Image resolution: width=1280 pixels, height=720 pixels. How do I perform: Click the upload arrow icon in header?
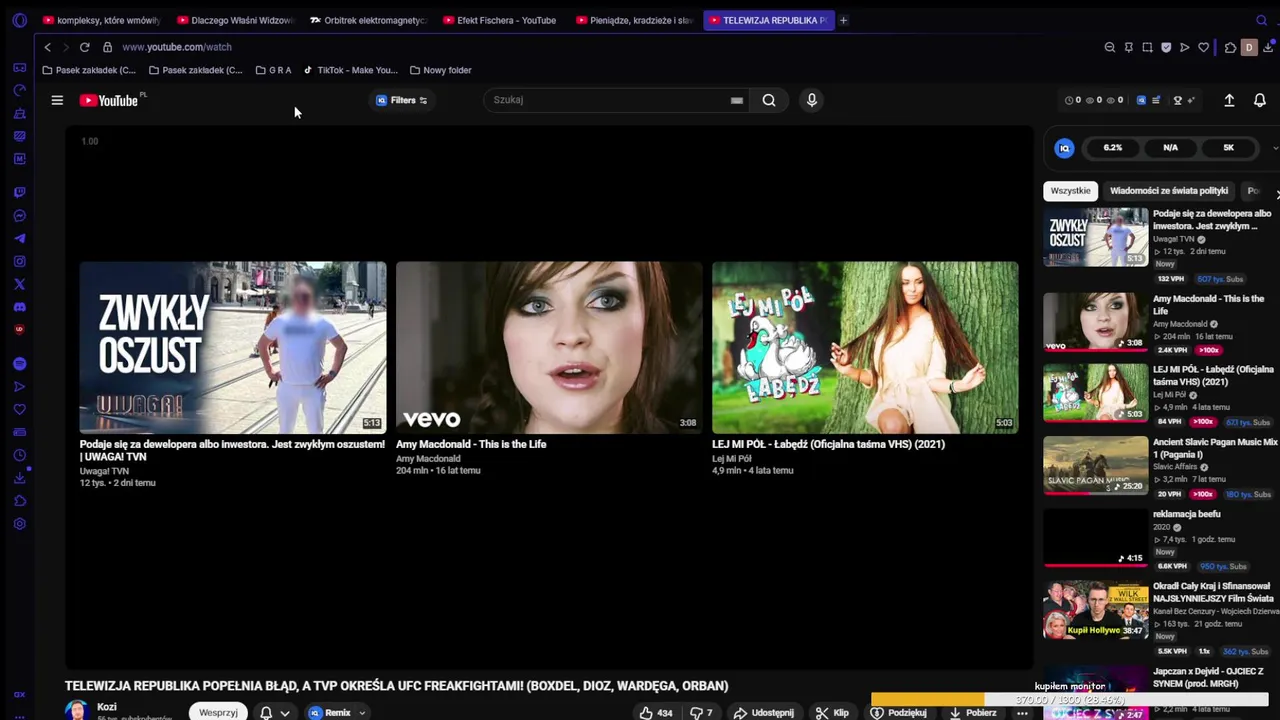pyautogui.click(x=1229, y=100)
